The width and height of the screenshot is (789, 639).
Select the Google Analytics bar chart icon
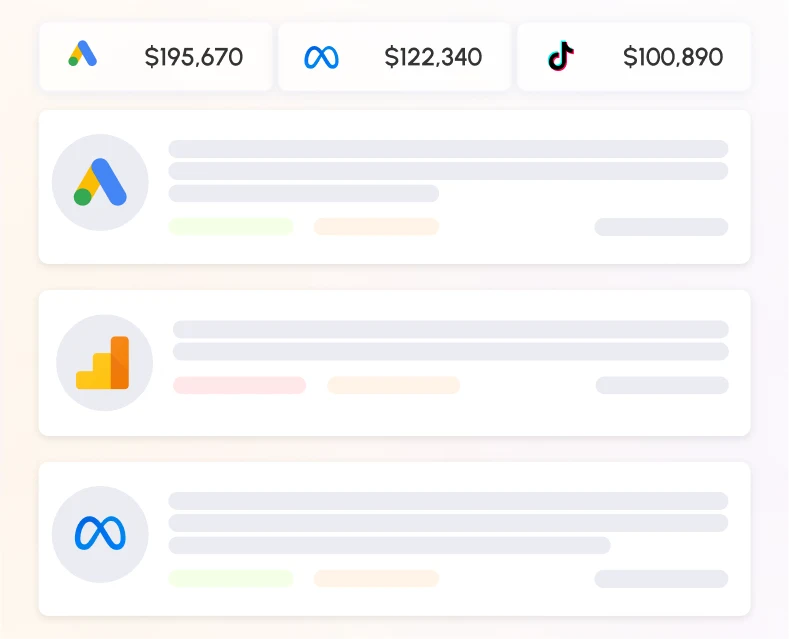click(x=105, y=363)
